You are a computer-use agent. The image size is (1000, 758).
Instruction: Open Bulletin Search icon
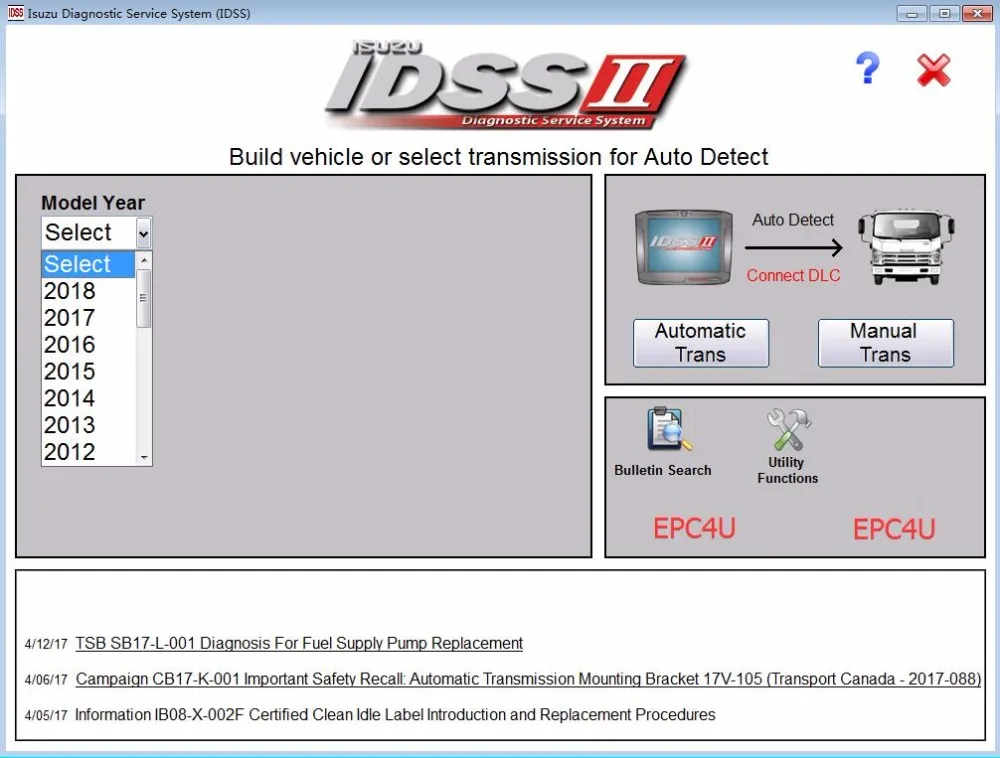click(668, 429)
